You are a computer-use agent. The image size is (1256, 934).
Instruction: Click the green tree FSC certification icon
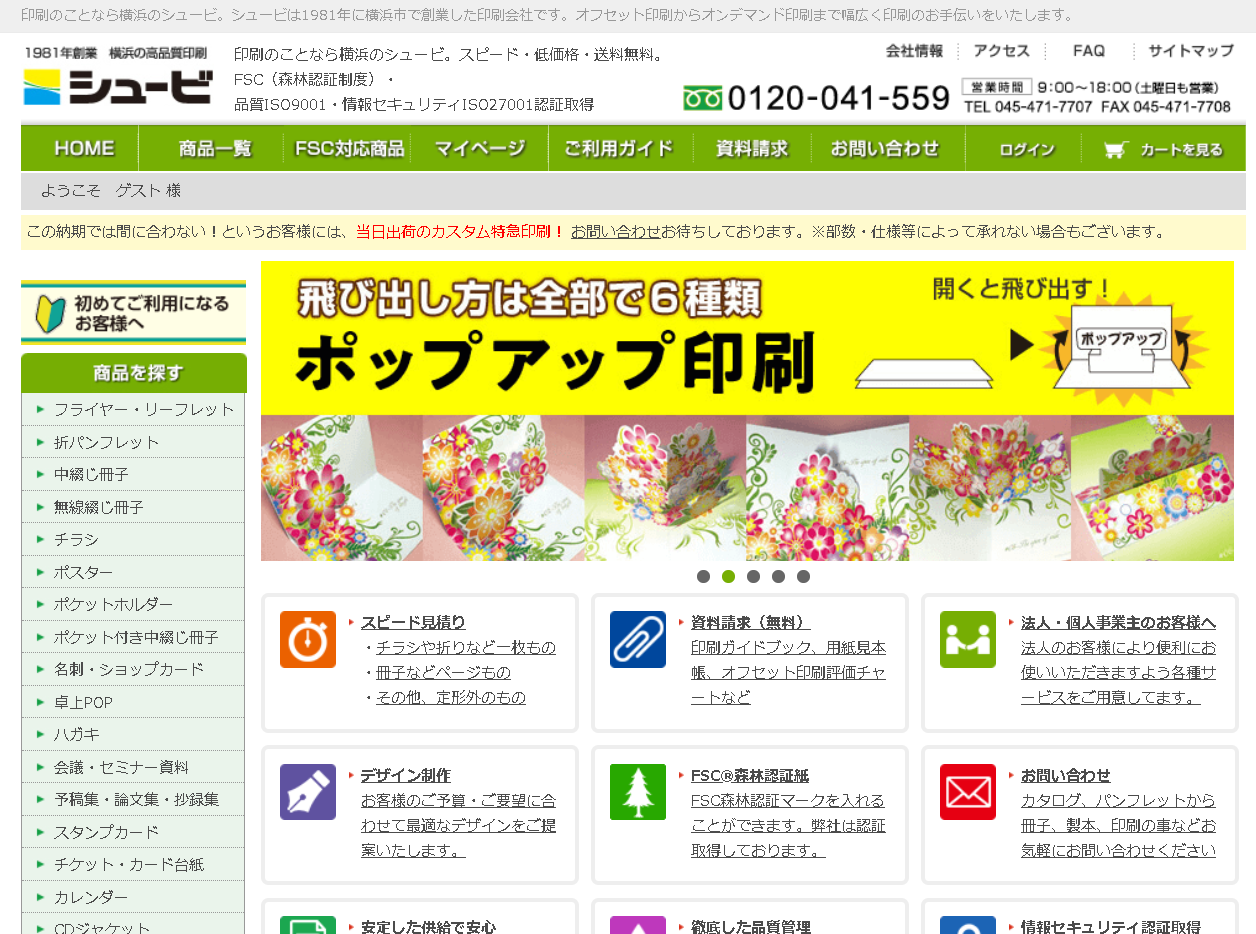point(638,792)
